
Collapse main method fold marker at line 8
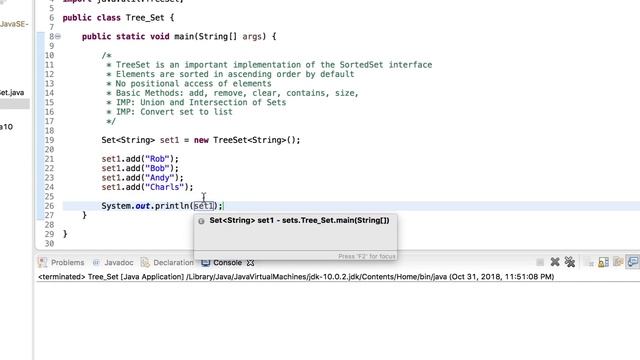[58, 36]
